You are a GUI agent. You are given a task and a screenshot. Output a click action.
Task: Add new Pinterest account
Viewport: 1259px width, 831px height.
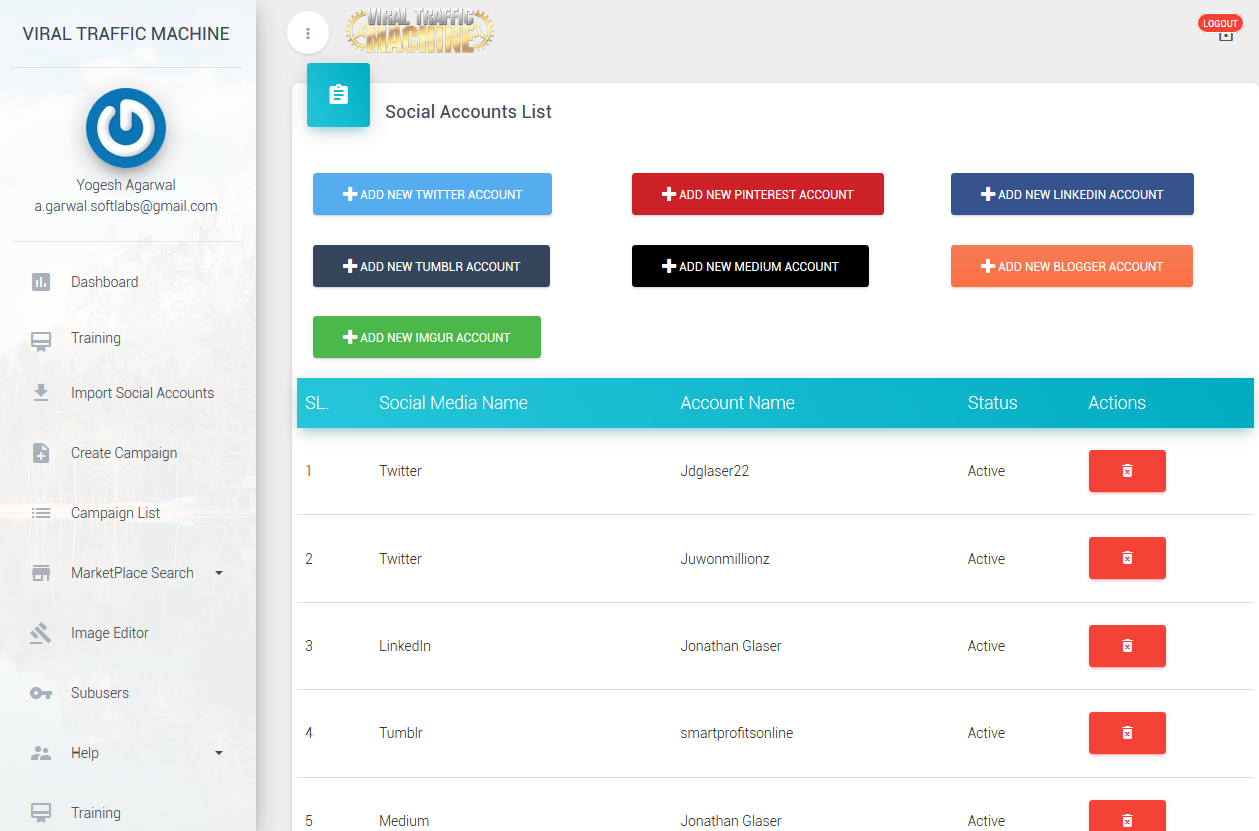758,194
